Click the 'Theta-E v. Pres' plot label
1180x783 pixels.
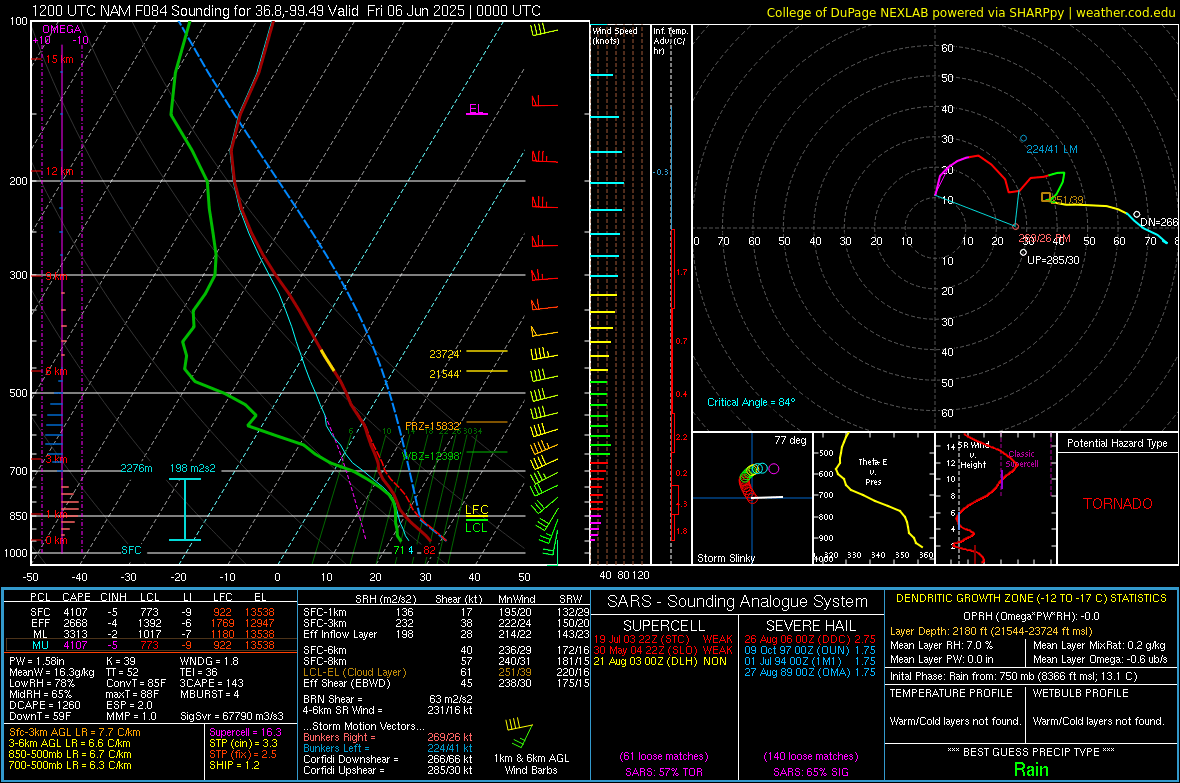(x=872, y=471)
